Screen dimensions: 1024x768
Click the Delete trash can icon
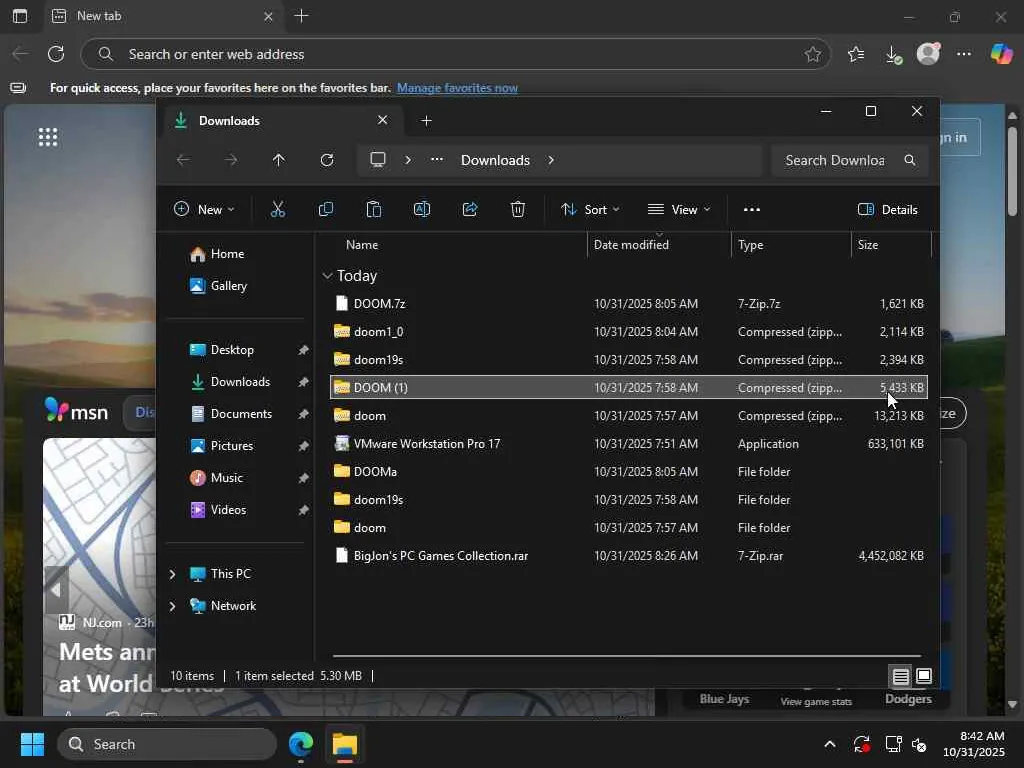pos(517,210)
